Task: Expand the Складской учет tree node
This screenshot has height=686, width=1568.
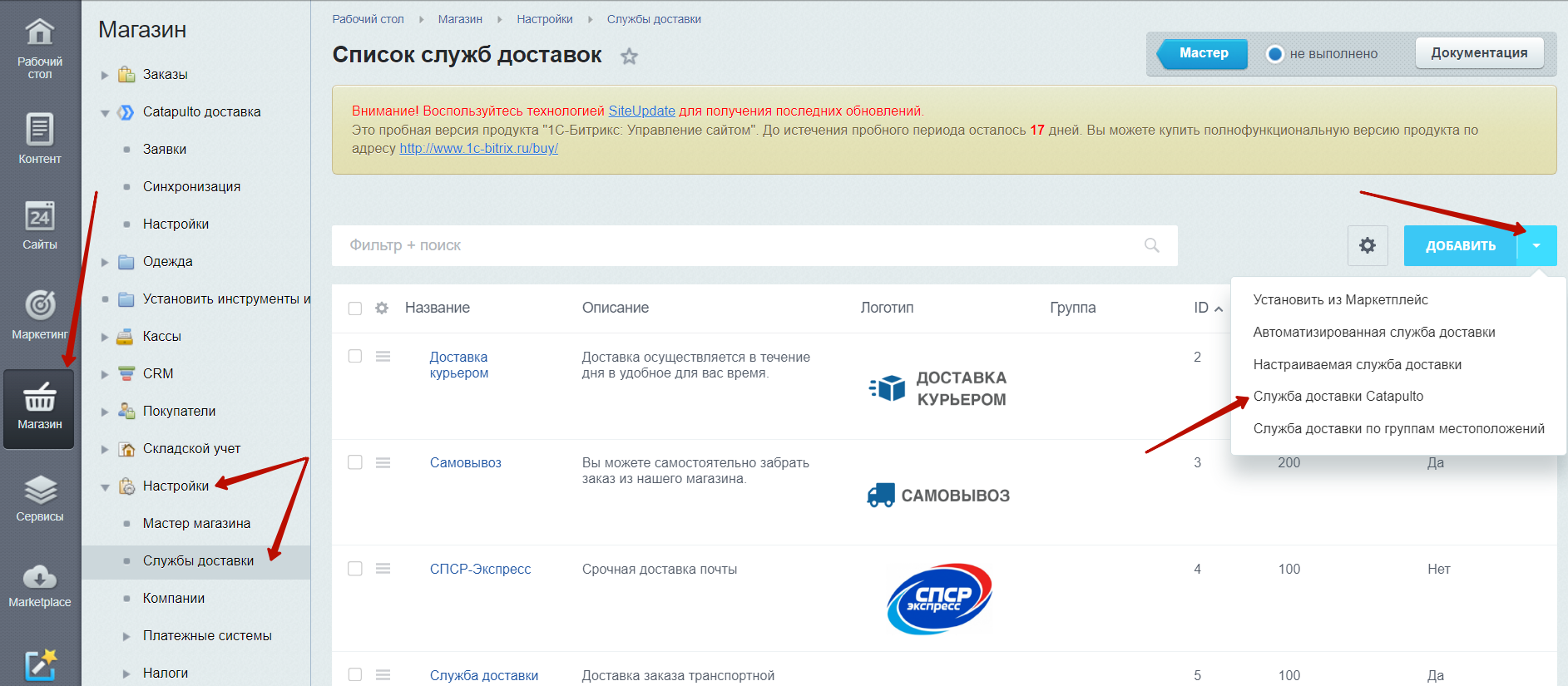Action: 105,449
